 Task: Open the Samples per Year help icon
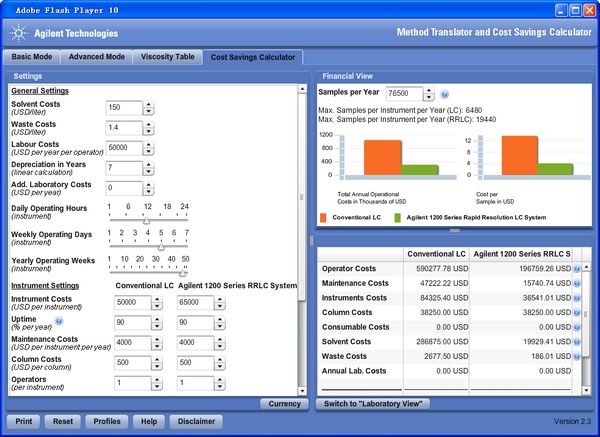coord(444,94)
